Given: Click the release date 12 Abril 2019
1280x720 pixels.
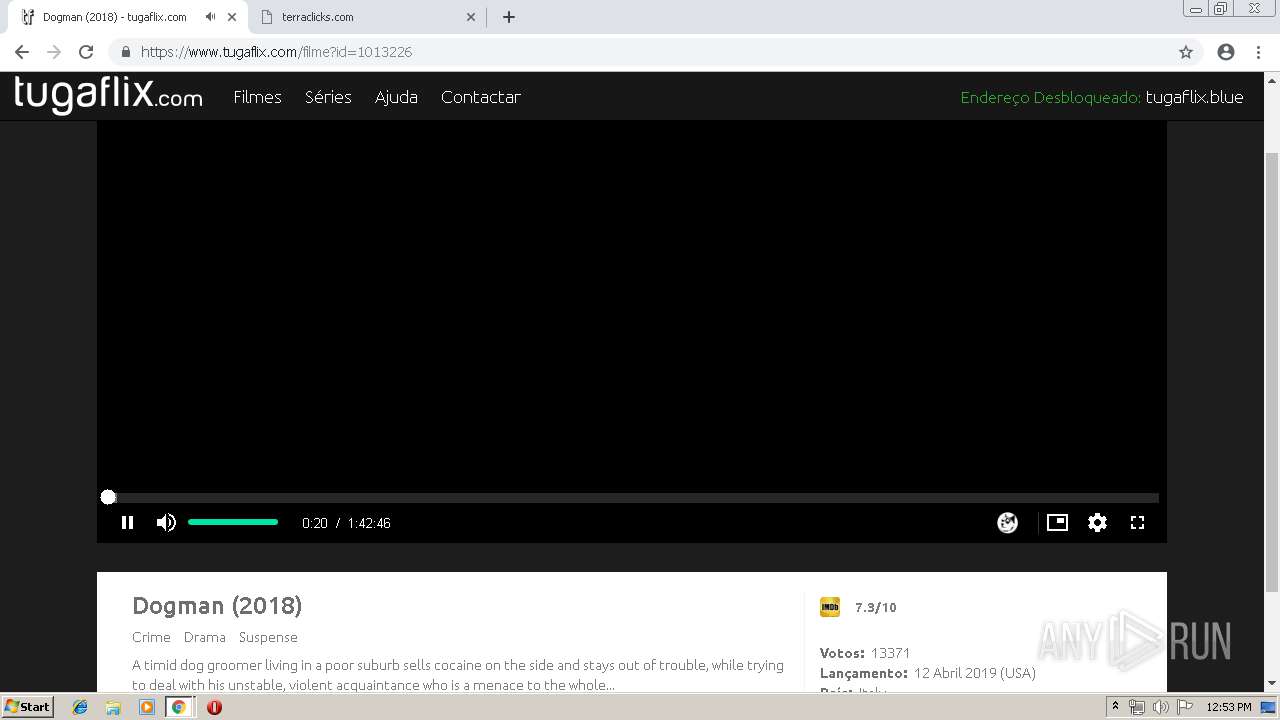Looking at the screenshot, I should tap(975, 673).
